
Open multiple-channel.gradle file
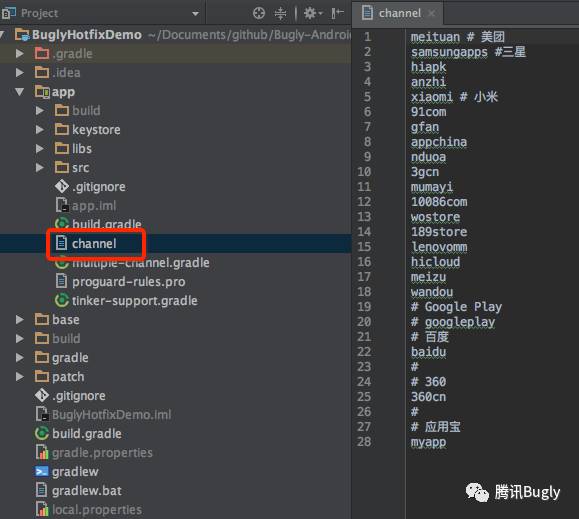point(141,263)
